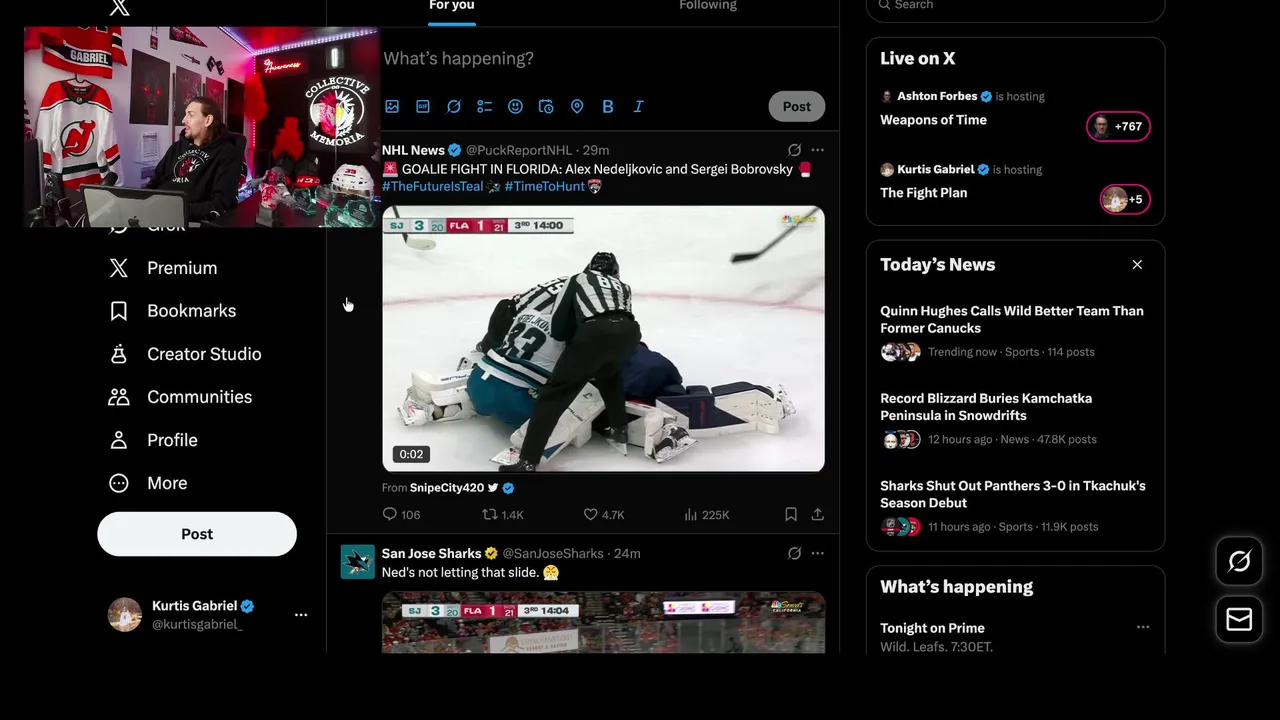
Task: Open the #TimeToHunt hashtag
Action: tap(545, 186)
